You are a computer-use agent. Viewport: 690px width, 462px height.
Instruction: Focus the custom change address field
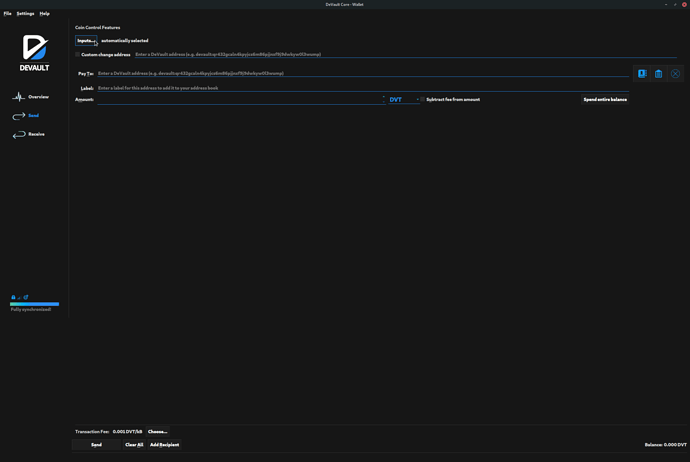click(x=406, y=55)
